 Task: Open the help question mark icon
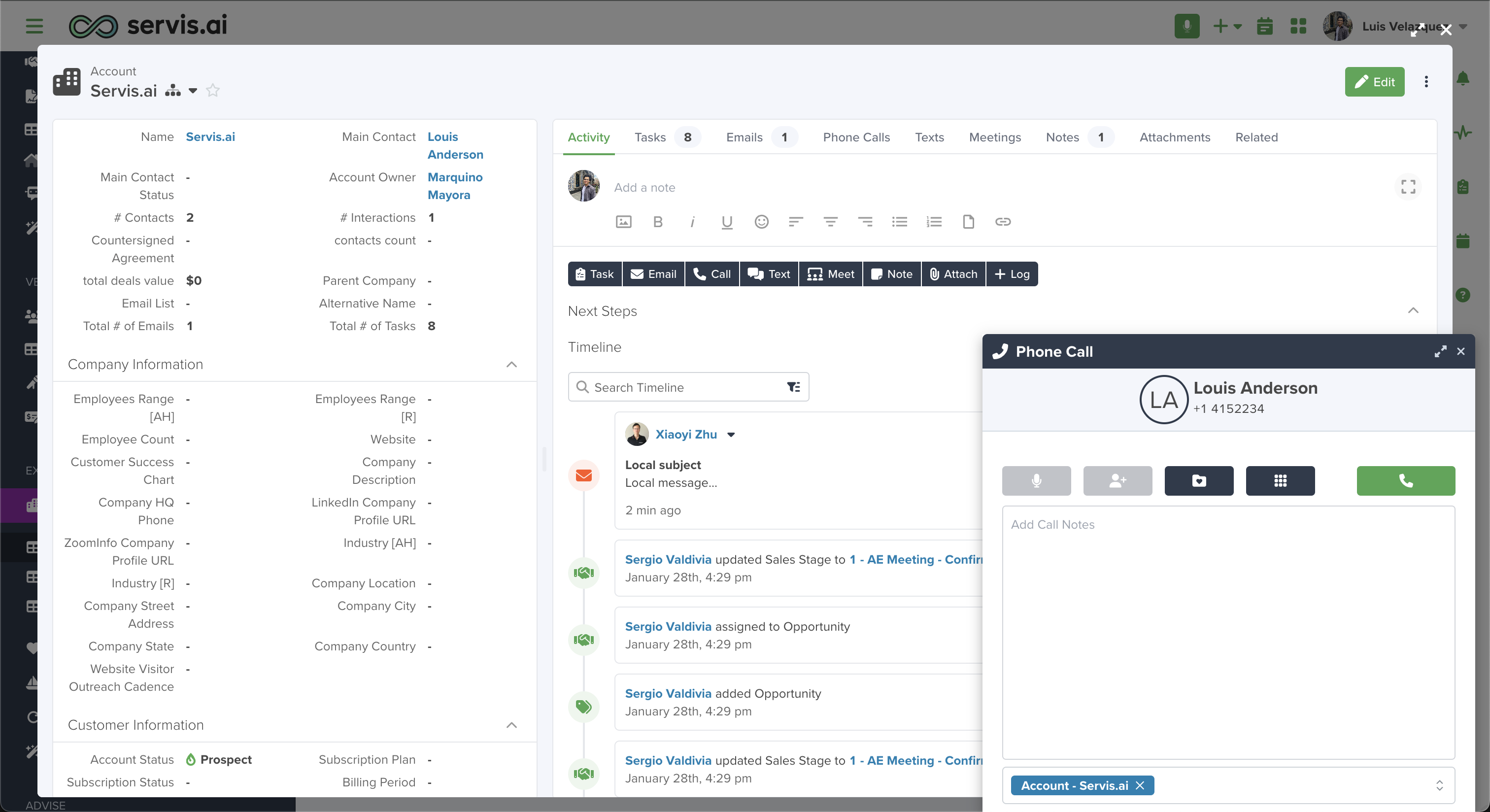coord(1462,295)
